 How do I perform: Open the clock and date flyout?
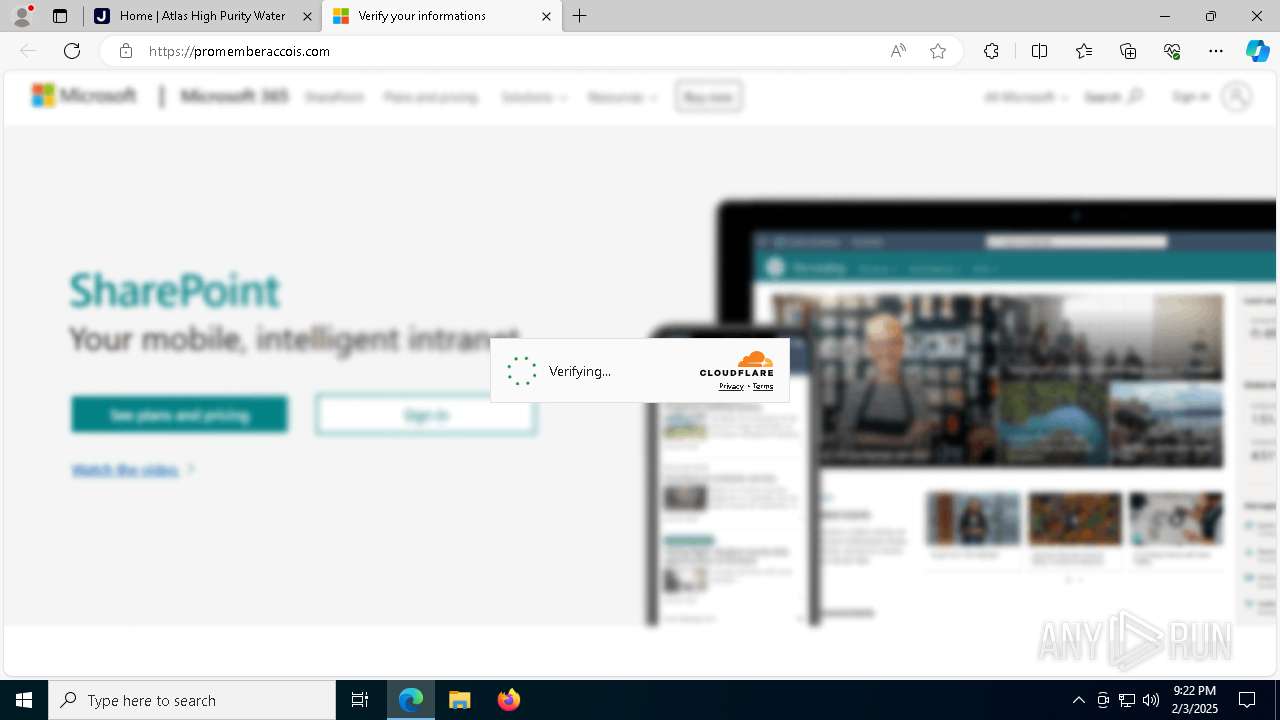click(x=1194, y=700)
